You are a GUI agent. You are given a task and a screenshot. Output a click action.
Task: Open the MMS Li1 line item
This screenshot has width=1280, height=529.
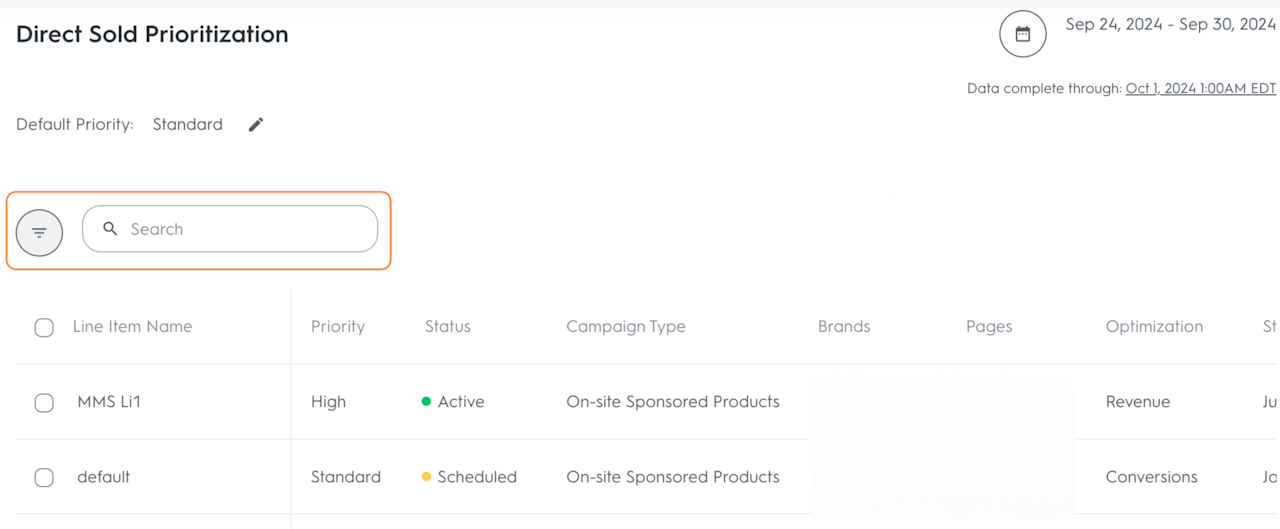coord(109,402)
